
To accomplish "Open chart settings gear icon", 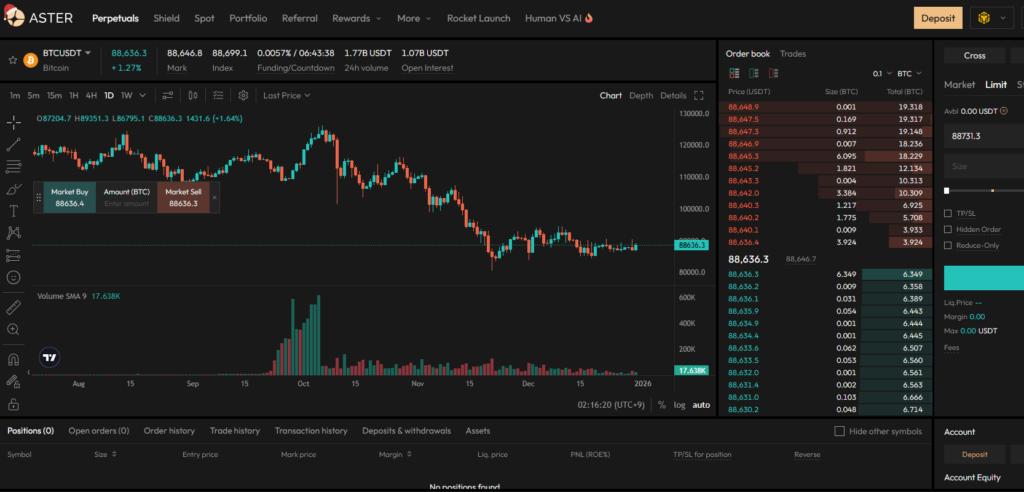I will (x=243, y=96).
